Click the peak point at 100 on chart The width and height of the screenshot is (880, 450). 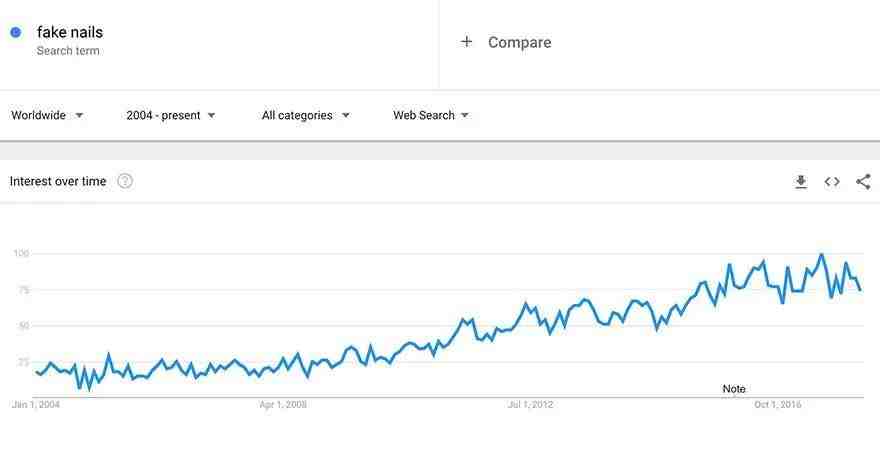[x=822, y=254]
